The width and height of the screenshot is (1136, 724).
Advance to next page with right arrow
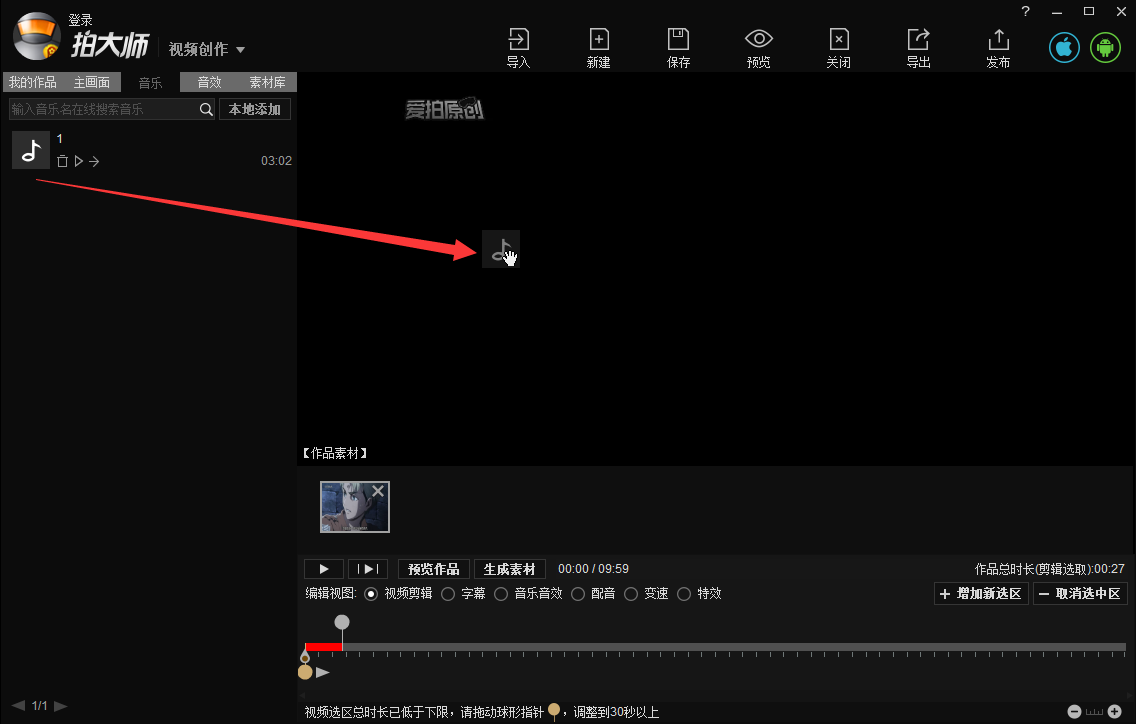pyautogui.click(x=60, y=705)
